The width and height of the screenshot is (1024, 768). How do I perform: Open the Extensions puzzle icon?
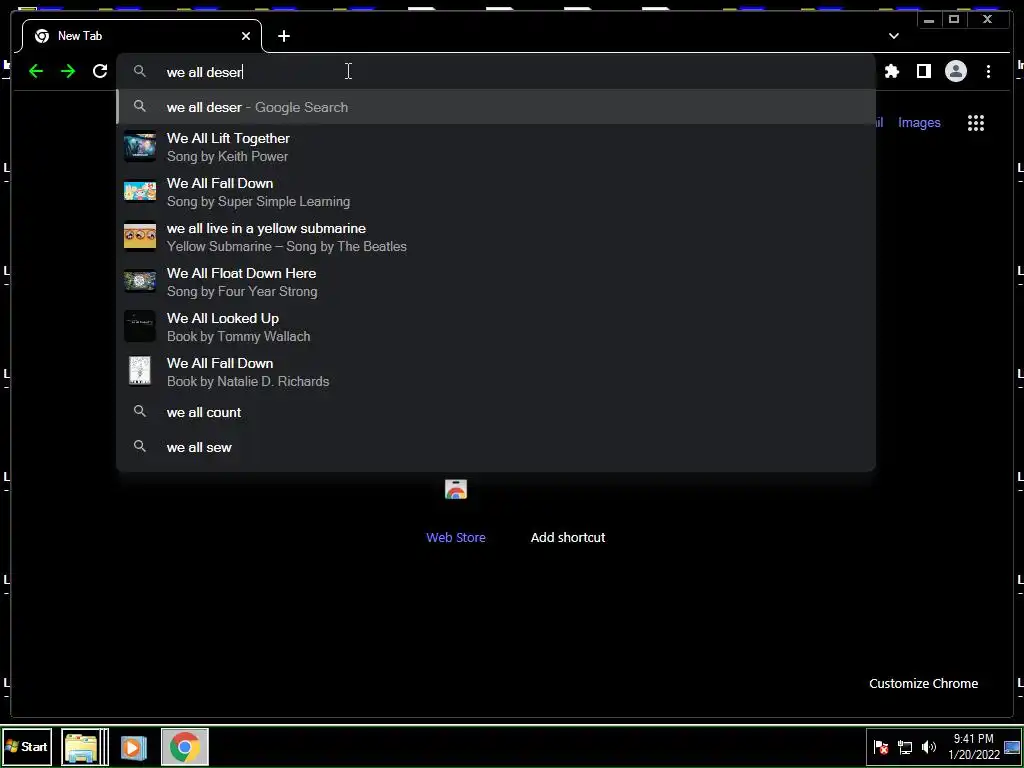891,71
